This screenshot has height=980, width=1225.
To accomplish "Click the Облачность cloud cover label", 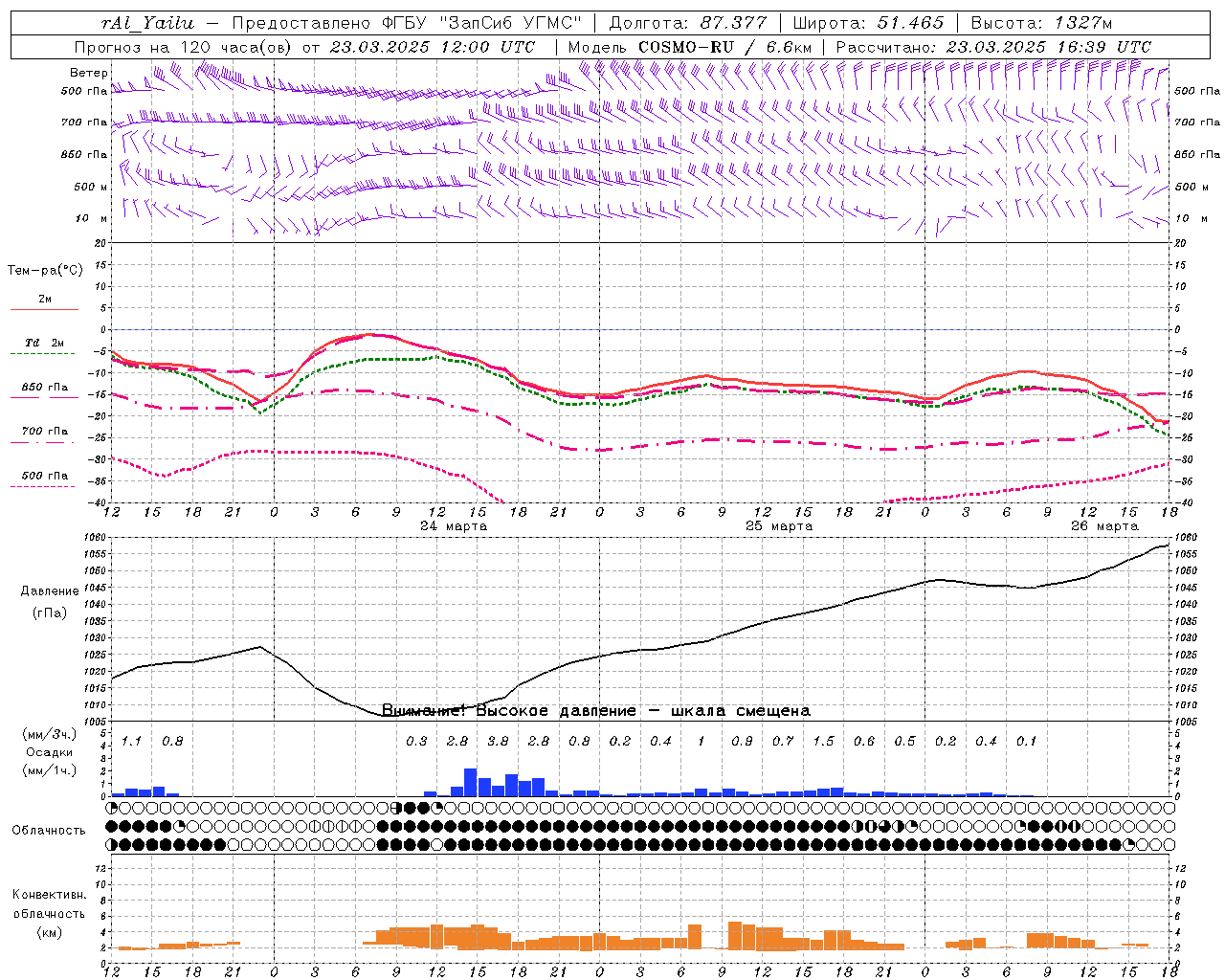I will 49,831.
